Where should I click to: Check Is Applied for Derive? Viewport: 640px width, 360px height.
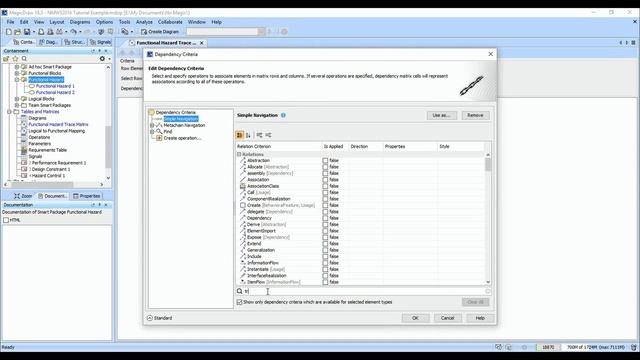coord(325,224)
